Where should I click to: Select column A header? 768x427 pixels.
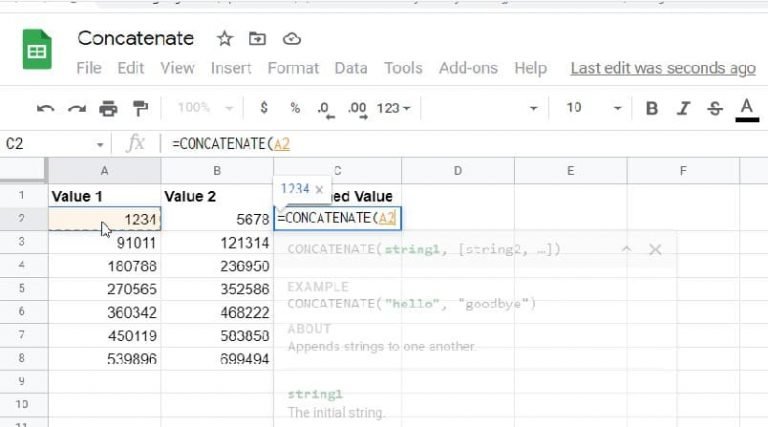tap(104, 171)
